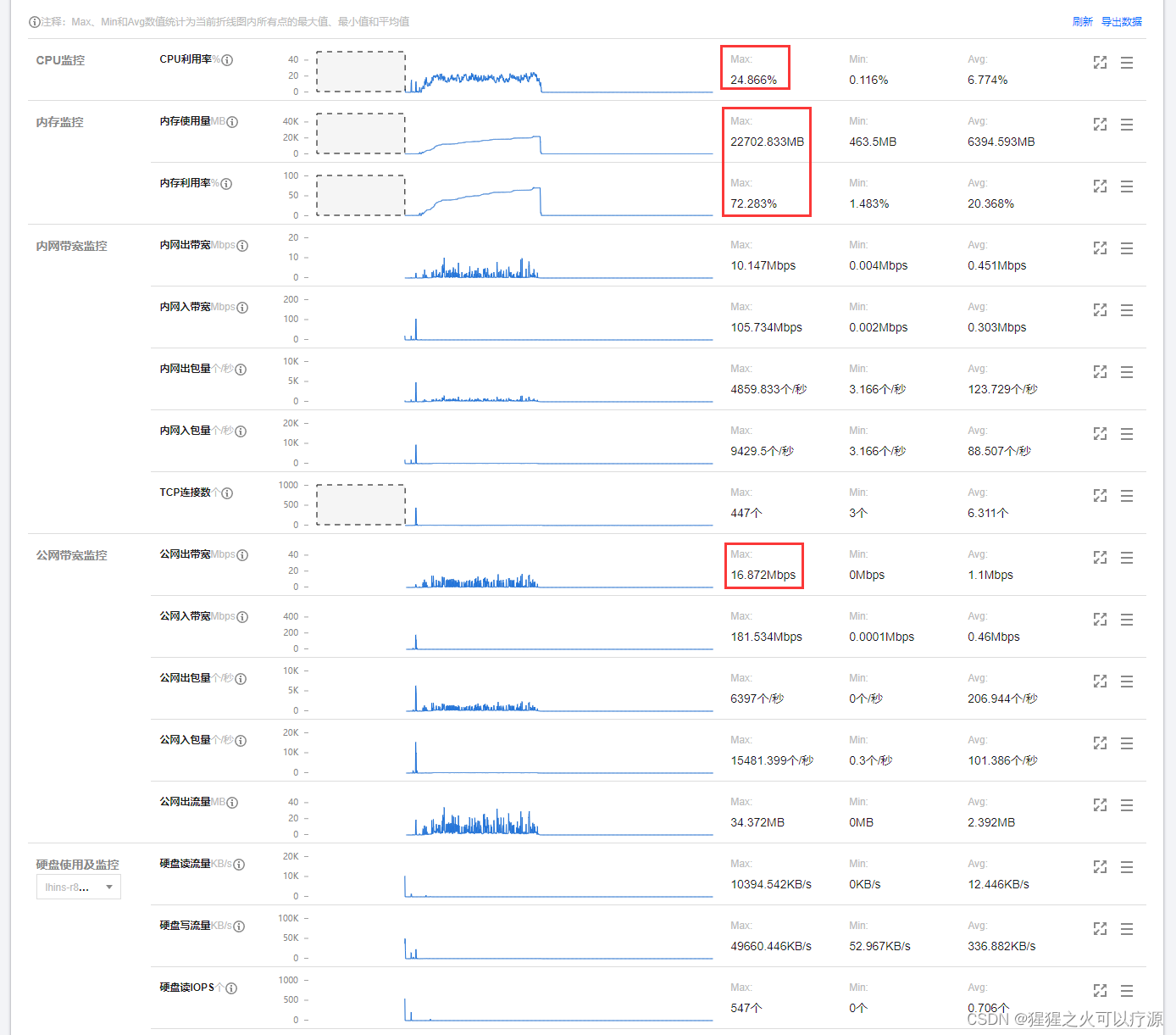Click info icon next to 公网出包量
The width and height of the screenshot is (1176, 1035).
click(x=241, y=679)
